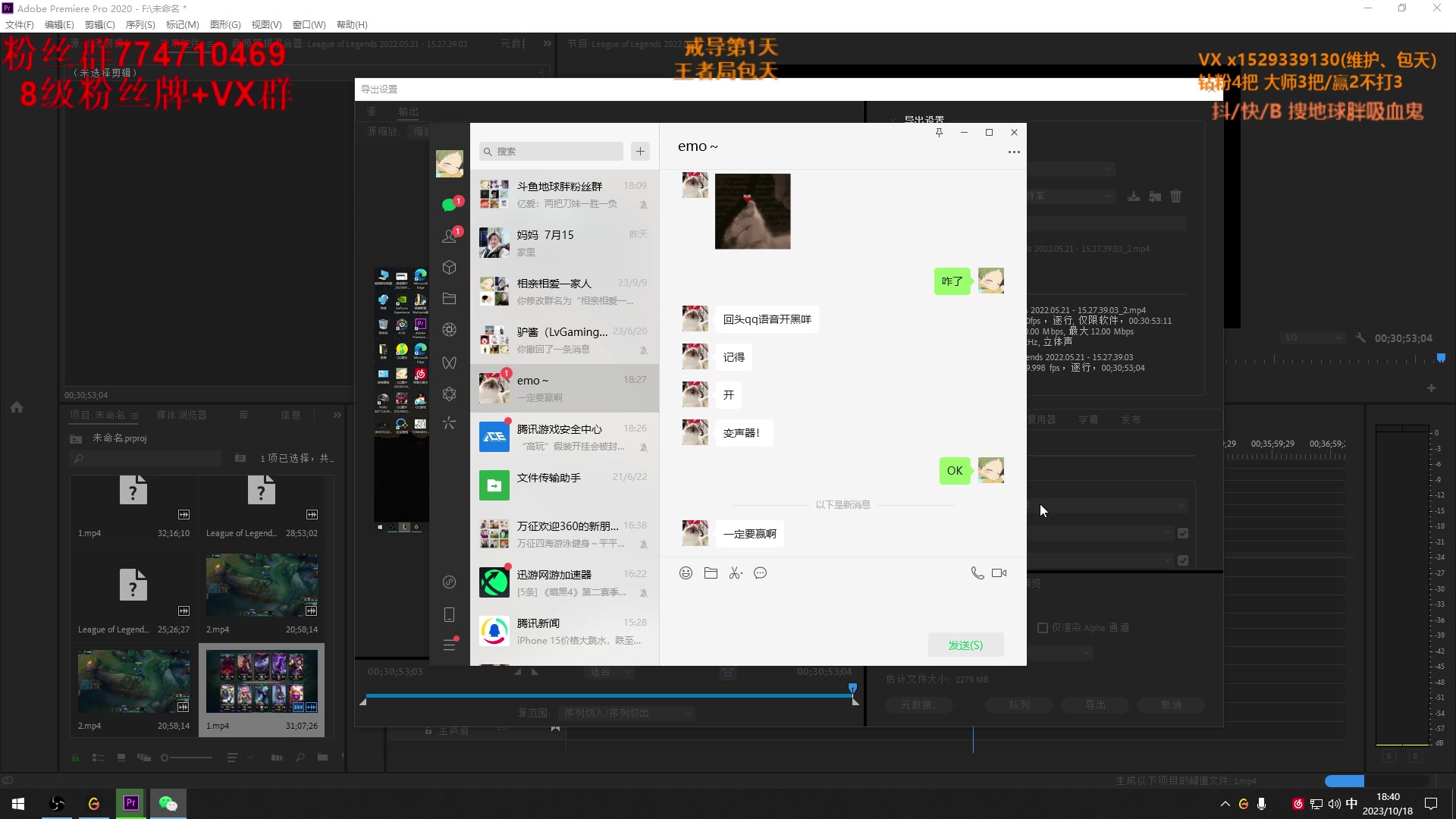Open Windows Start menu
This screenshot has height=819, width=1456.
pos(18,804)
